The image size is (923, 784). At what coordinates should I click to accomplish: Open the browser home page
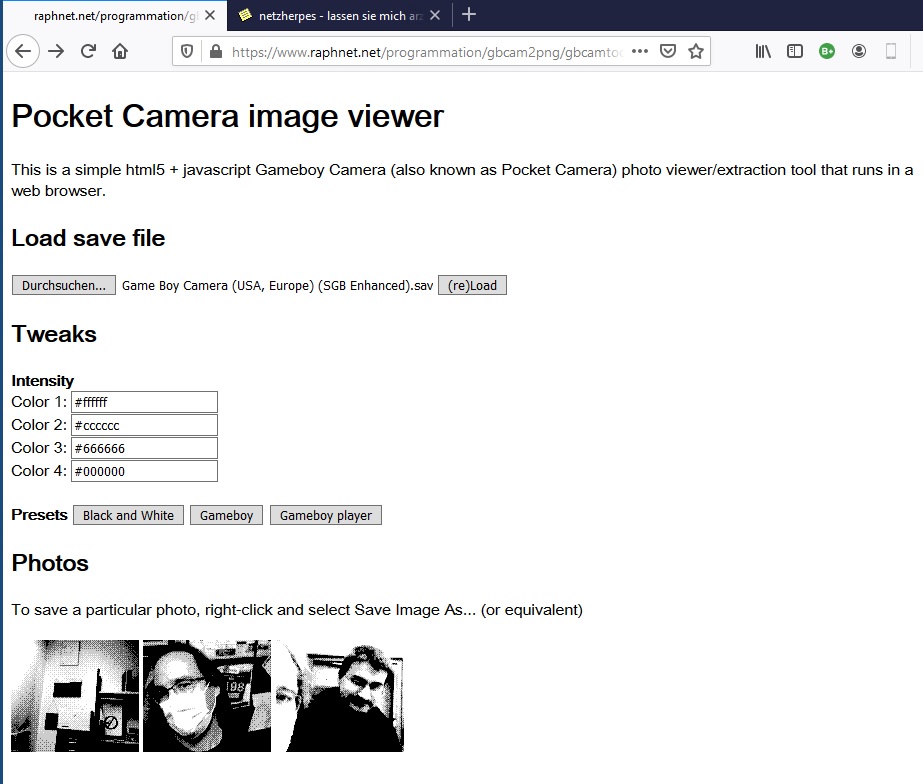(120, 51)
